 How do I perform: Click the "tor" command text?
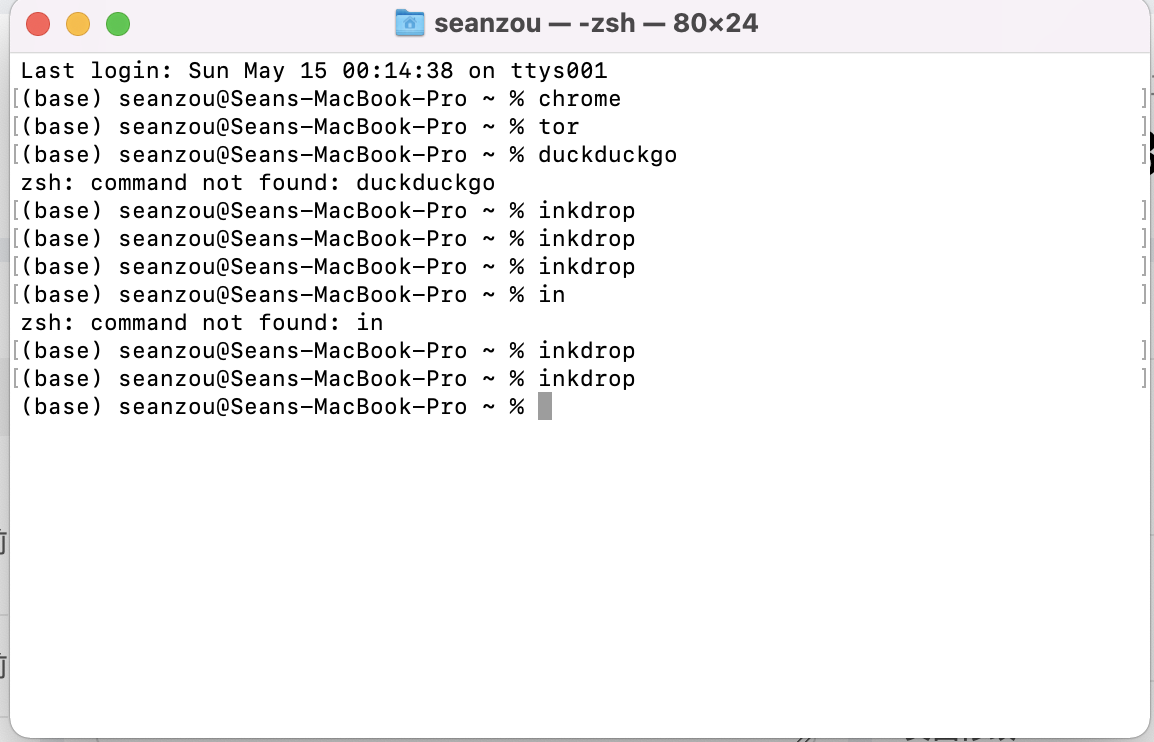point(559,127)
